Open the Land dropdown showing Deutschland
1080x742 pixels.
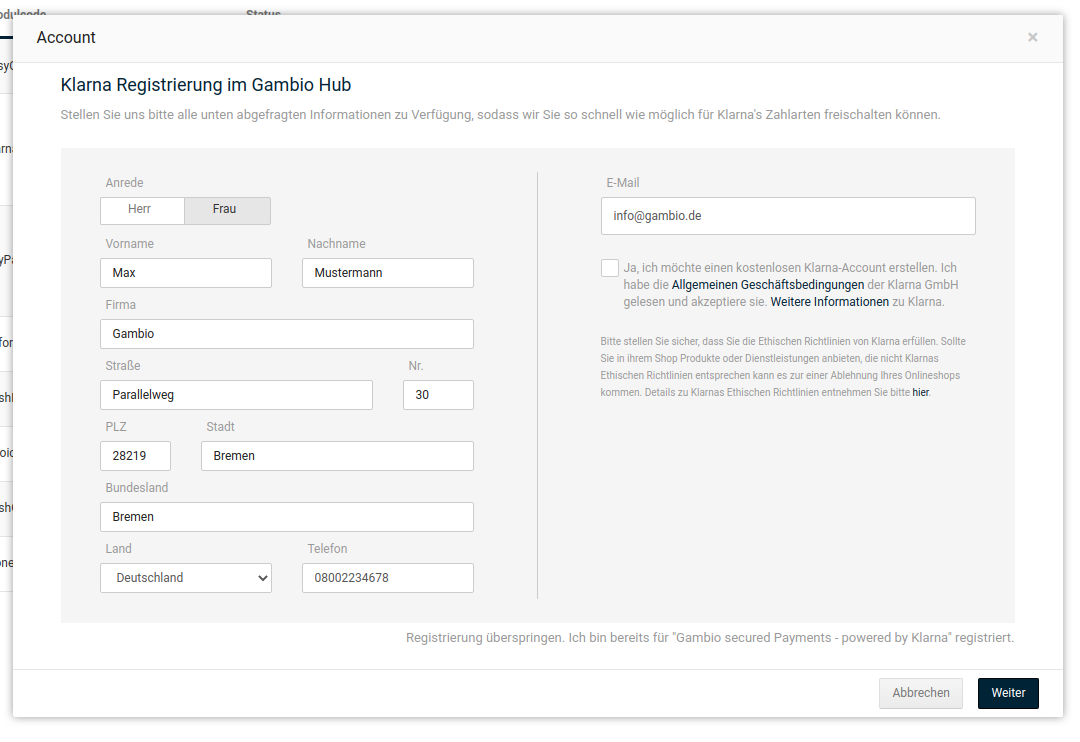pos(186,578)
